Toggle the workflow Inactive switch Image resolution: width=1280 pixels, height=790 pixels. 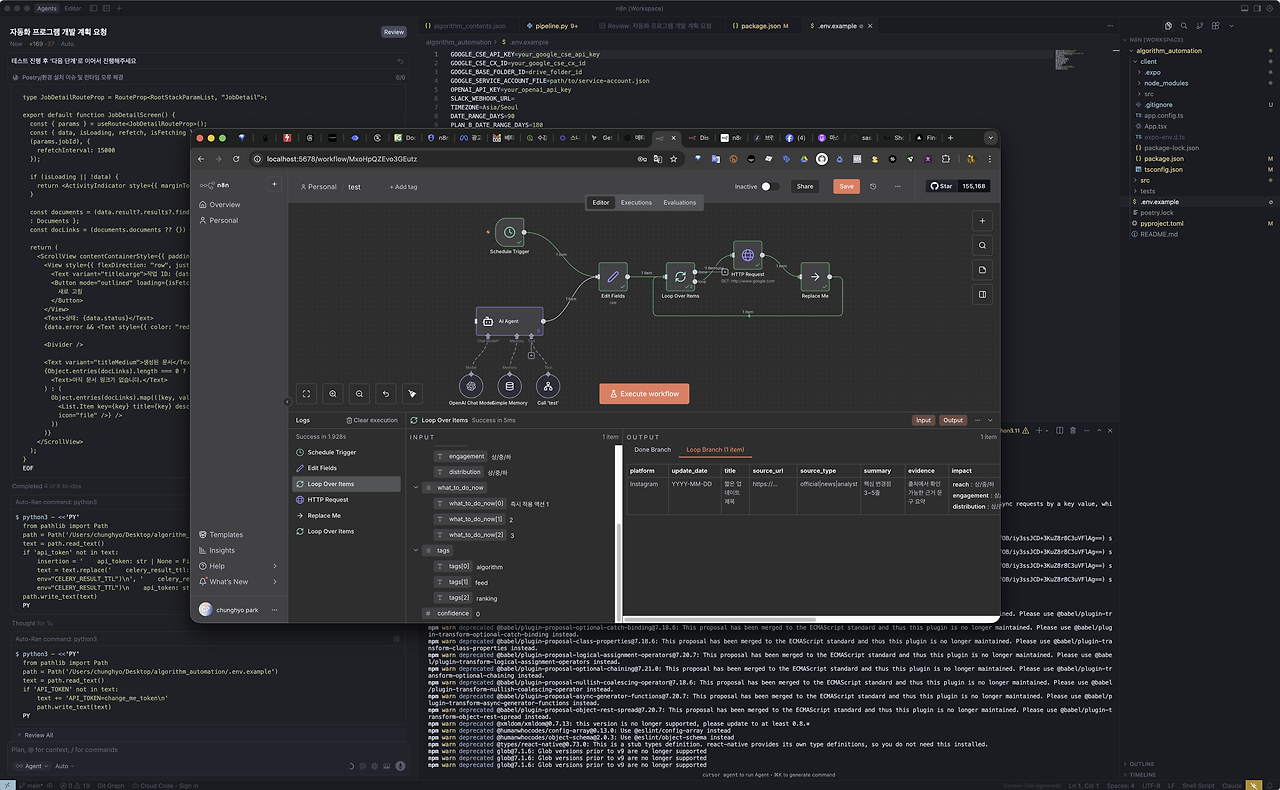point(770,186)
